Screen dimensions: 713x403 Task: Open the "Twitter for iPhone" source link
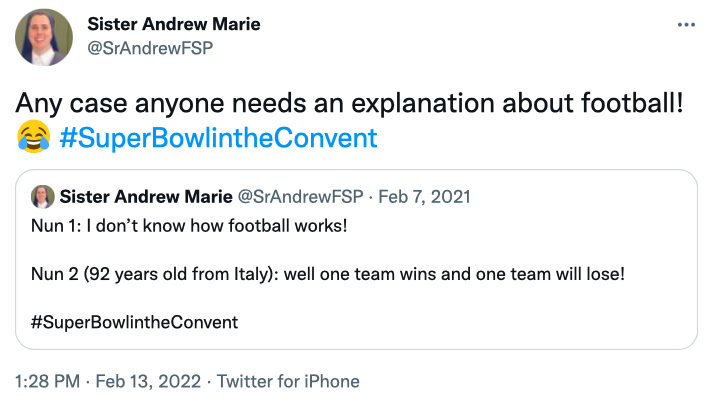pos(288,381)
